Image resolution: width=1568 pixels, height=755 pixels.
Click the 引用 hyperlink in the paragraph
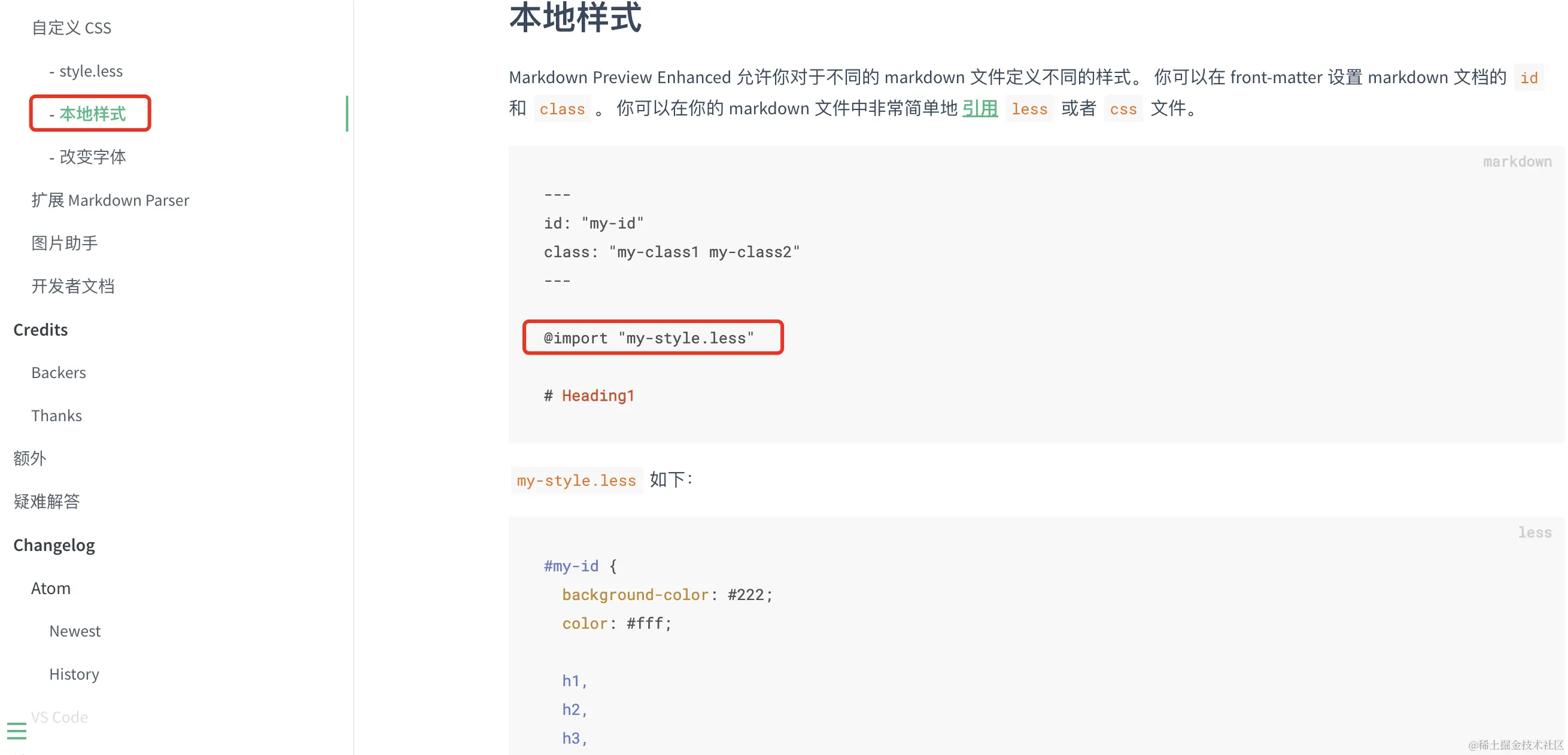click(x=980, y=108)
